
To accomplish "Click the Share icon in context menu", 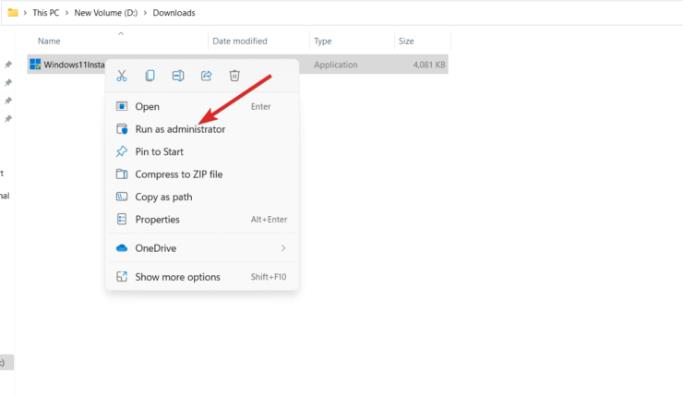I will point(206,76).
